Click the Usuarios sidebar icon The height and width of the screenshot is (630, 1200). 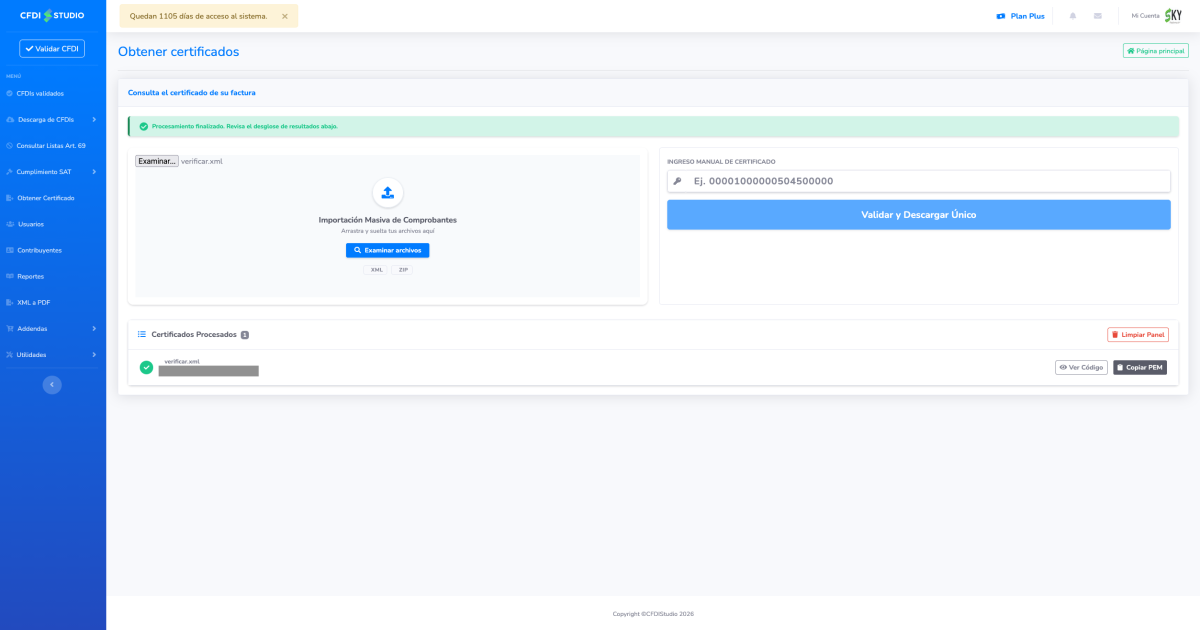(10, 224)
